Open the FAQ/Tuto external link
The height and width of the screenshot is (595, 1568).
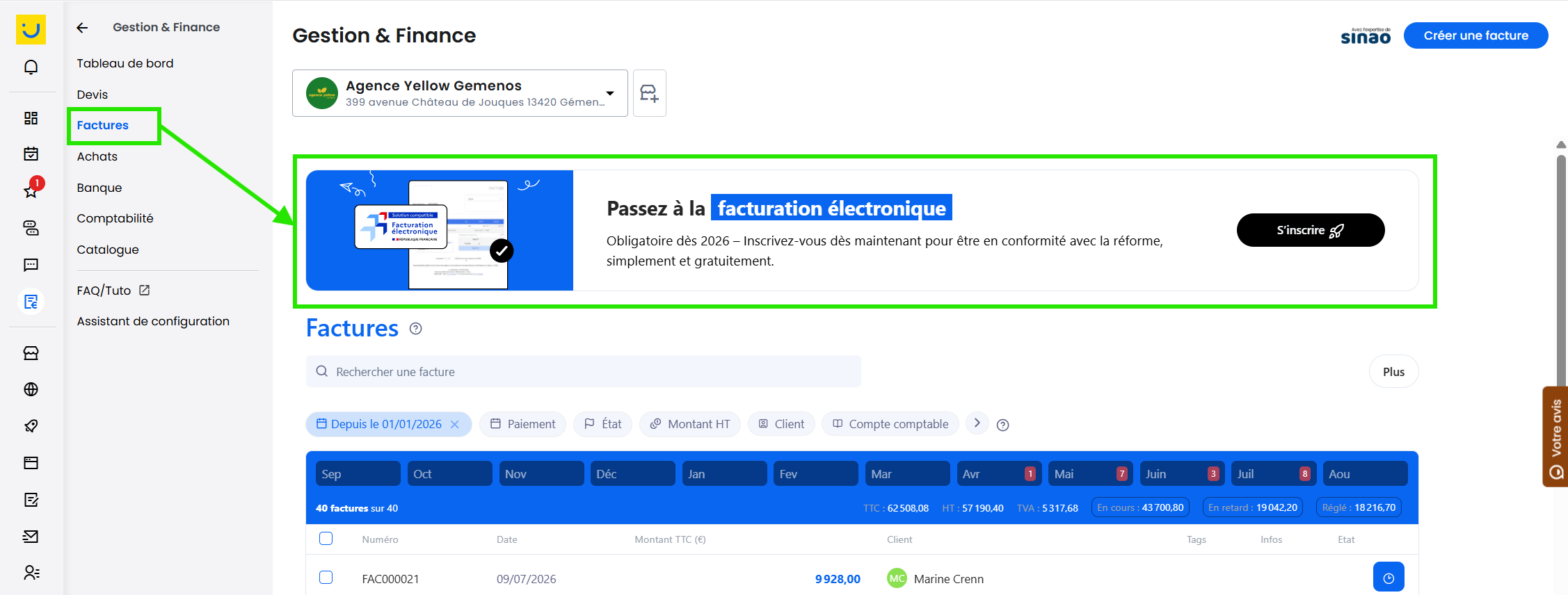113,291
